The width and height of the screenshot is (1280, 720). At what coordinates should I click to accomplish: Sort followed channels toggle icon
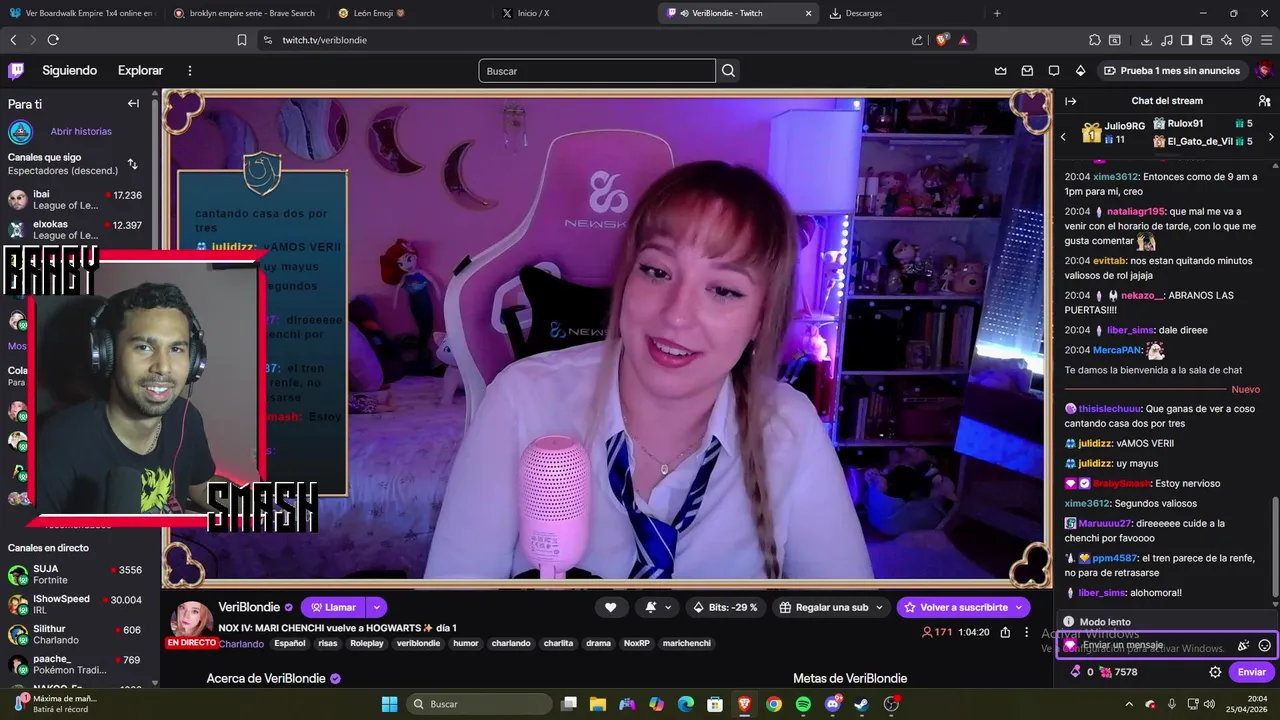click(x=132, y=164)
